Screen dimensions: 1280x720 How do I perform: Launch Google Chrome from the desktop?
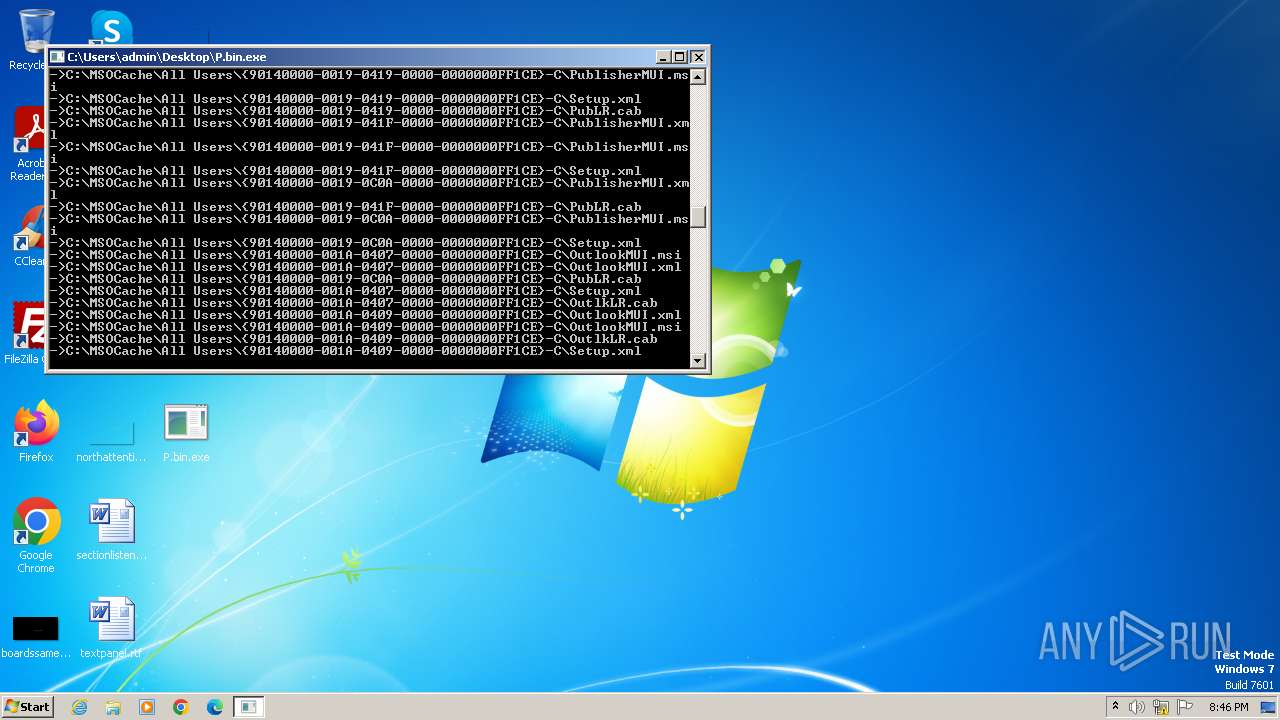pos(36,536)
